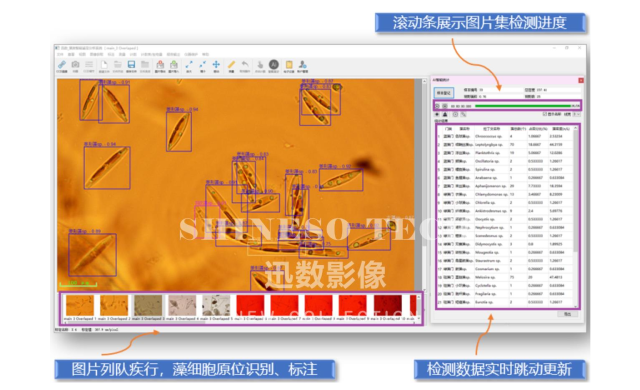Image resolution: width=640 pixels, height=390 pixels.
Task: Click the blue new document icon
Action: tap(104, 65)
